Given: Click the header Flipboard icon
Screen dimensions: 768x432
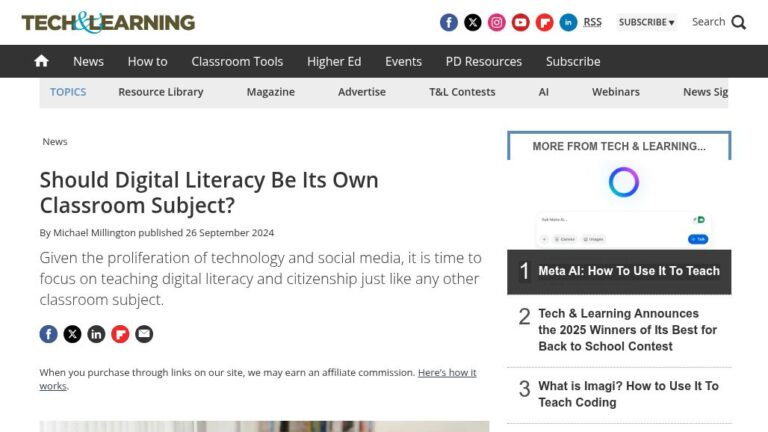Looking at the screenshot, I should pyautogui.click(x=545, y=22).
